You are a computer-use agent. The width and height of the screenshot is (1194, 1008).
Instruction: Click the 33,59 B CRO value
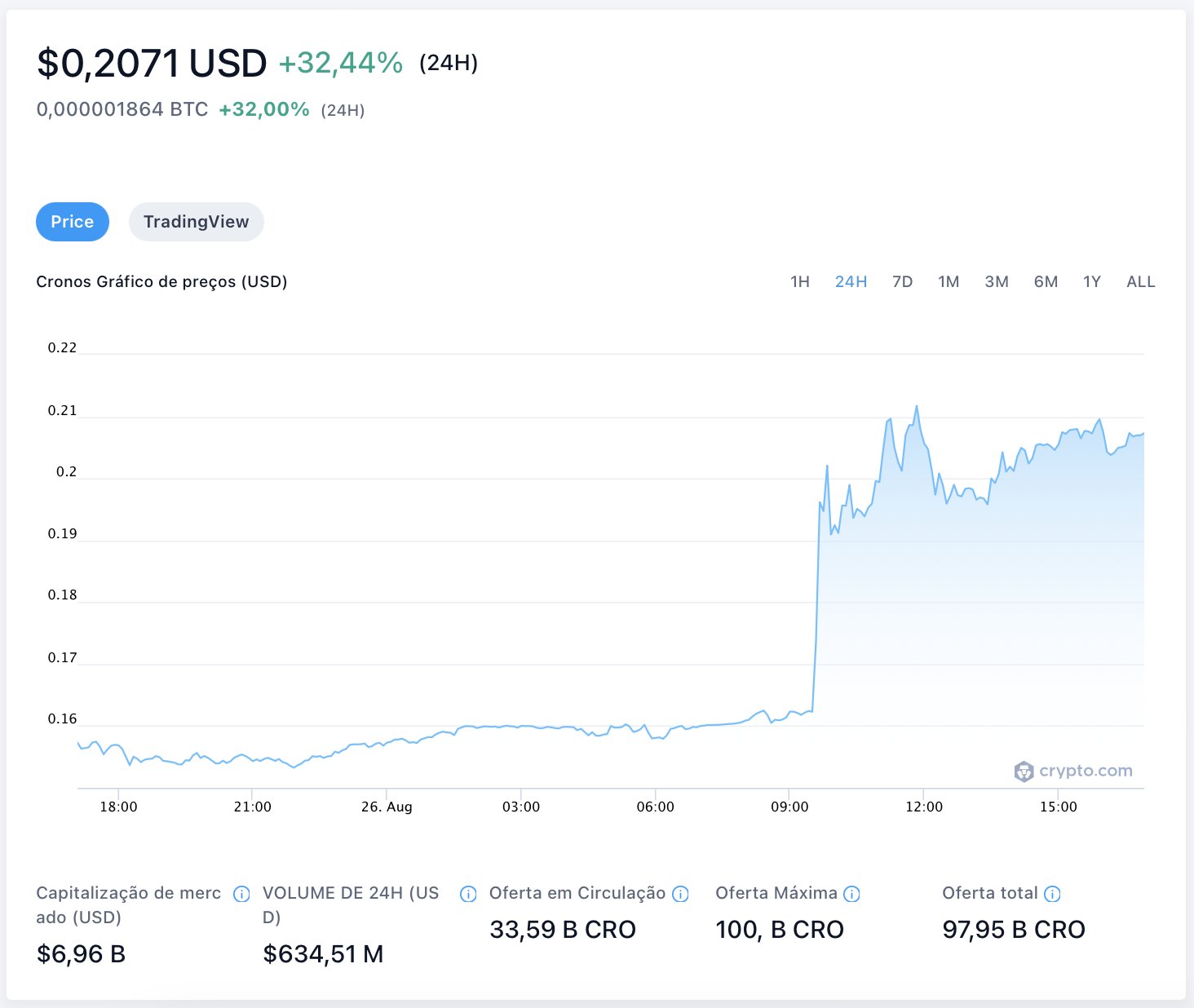[x=563, y=929]
